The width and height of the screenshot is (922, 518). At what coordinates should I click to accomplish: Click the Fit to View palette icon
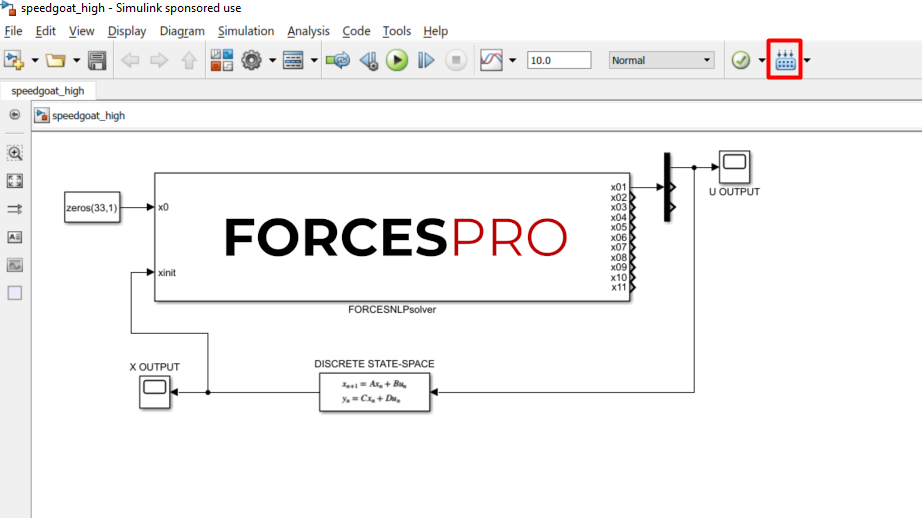15,181
